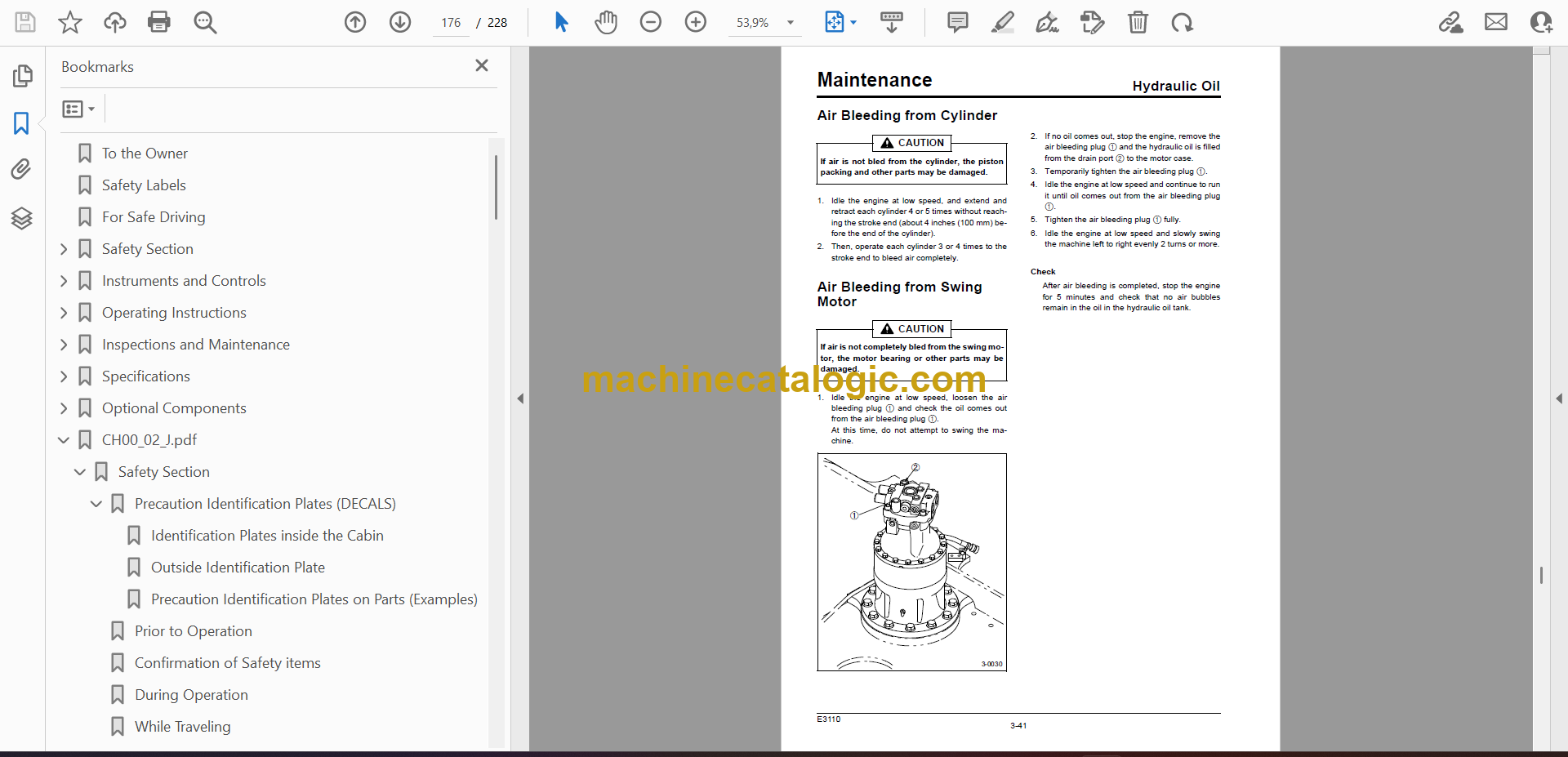Expand Inspections and Maintenance bookmark
The image size is (1568, 757).
coord(64,345)
